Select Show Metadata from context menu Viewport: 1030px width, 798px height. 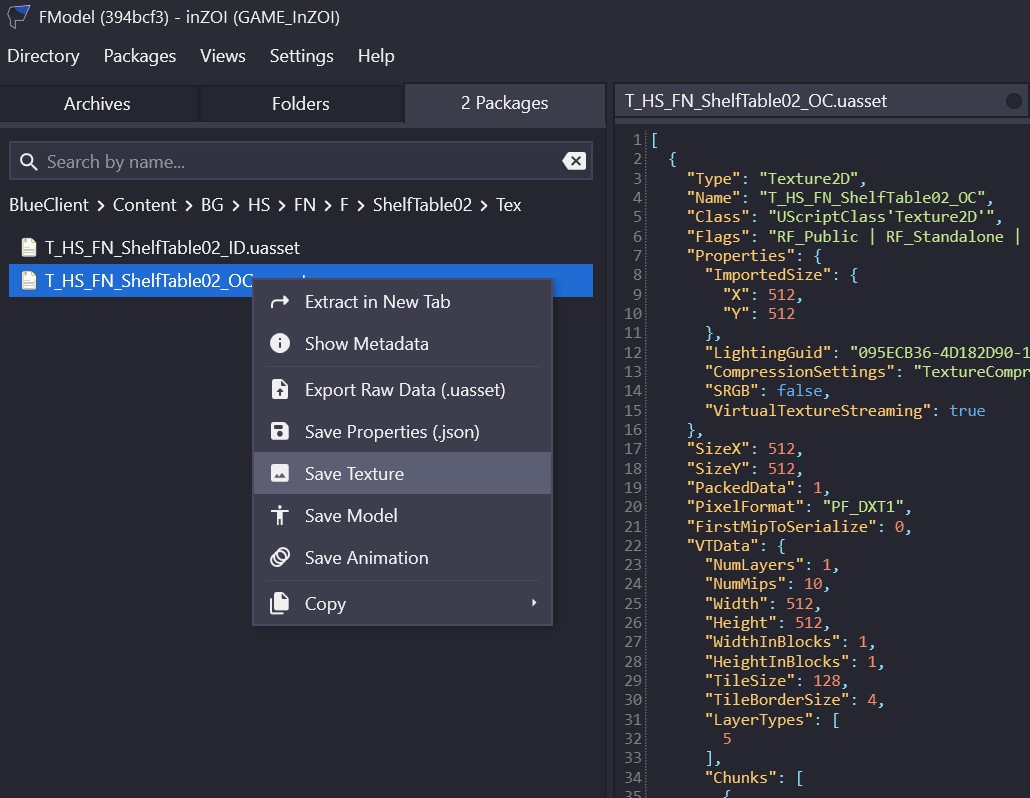click(402, 344)
